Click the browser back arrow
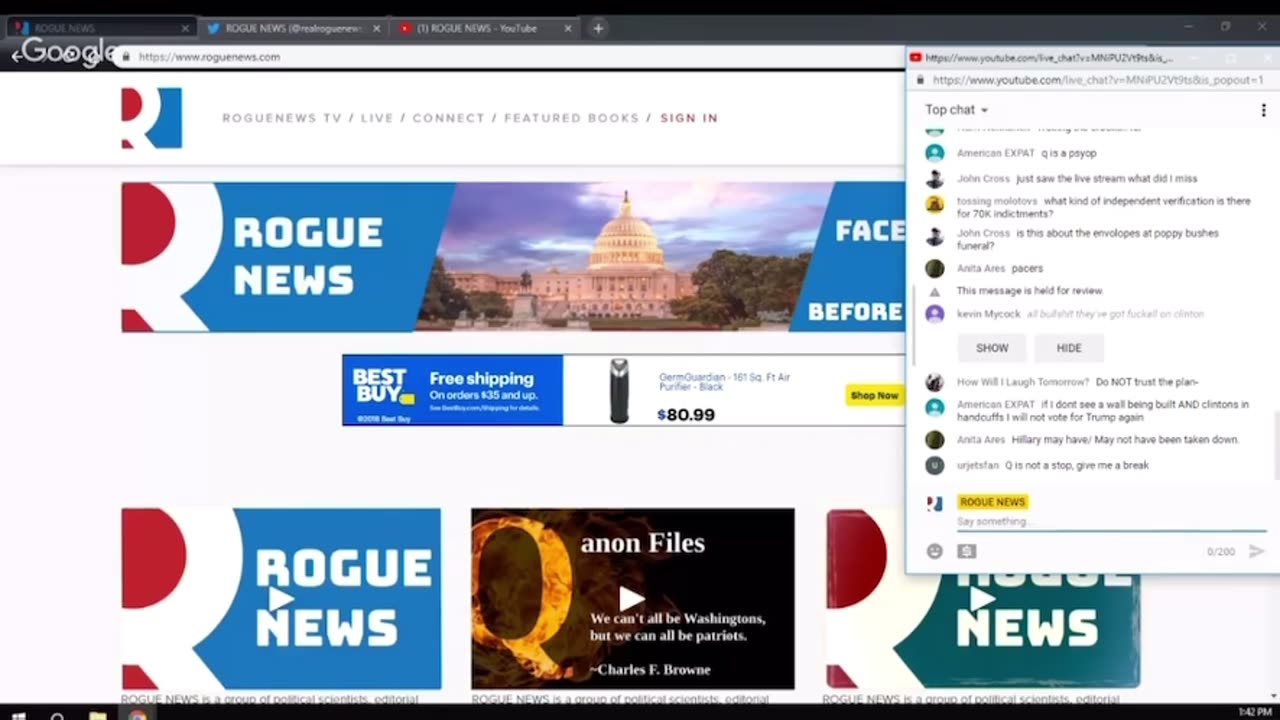This screenshot has height=720, width=1280. [16, 55]
